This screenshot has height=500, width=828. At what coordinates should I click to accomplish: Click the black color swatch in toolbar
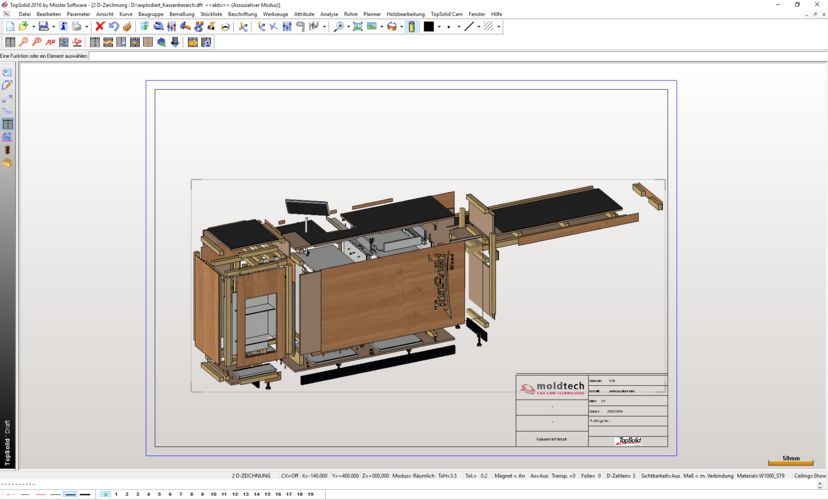point(429,26)
